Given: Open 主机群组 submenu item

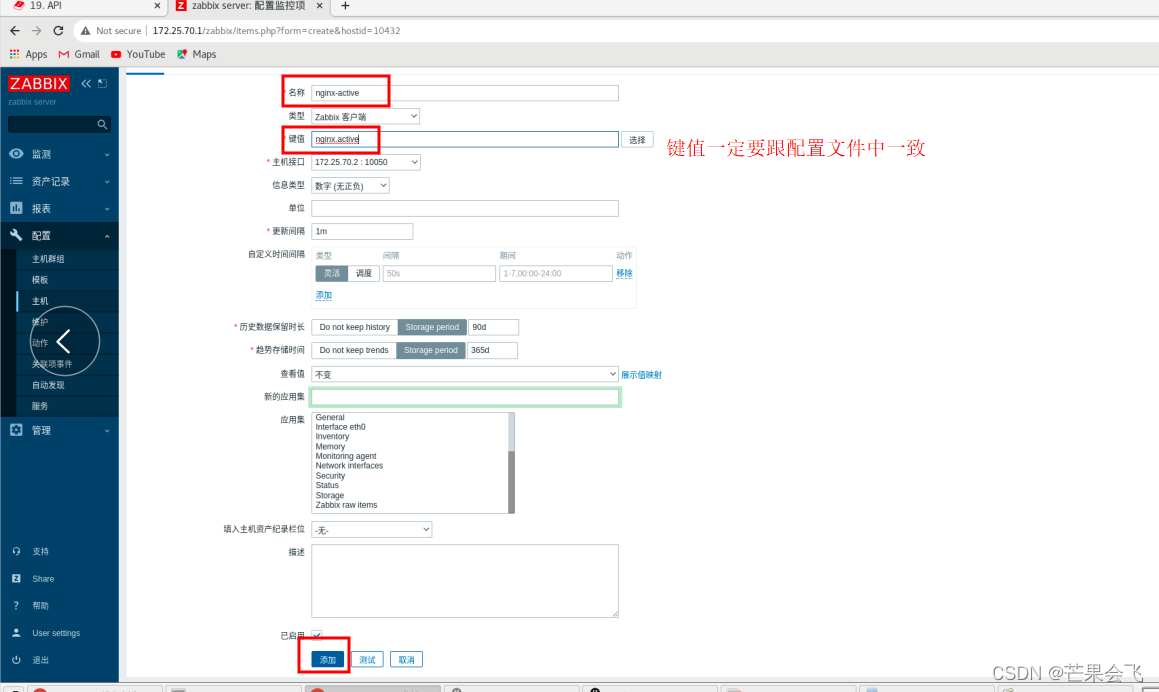Looking at the screenshot, I should [x=48, y=259].
